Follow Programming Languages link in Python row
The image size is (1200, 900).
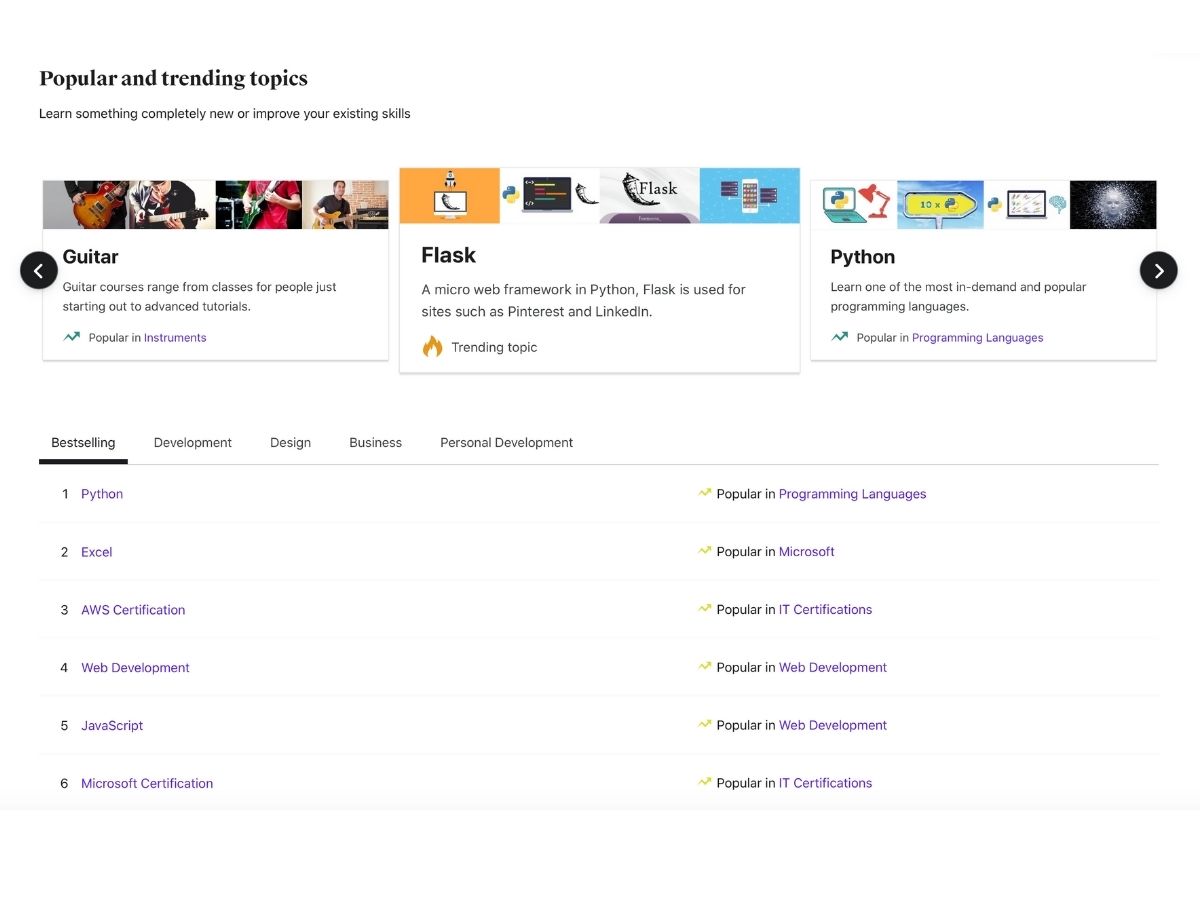pos(852,494)
